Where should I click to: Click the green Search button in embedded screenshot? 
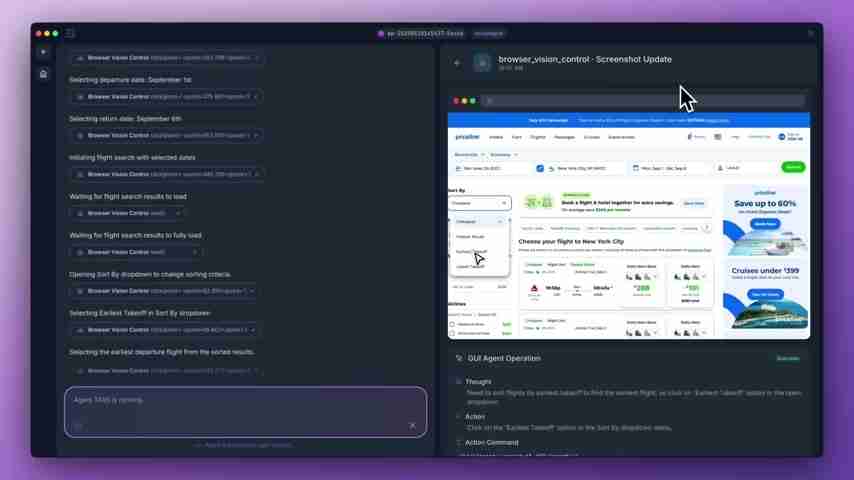point(793,167)
